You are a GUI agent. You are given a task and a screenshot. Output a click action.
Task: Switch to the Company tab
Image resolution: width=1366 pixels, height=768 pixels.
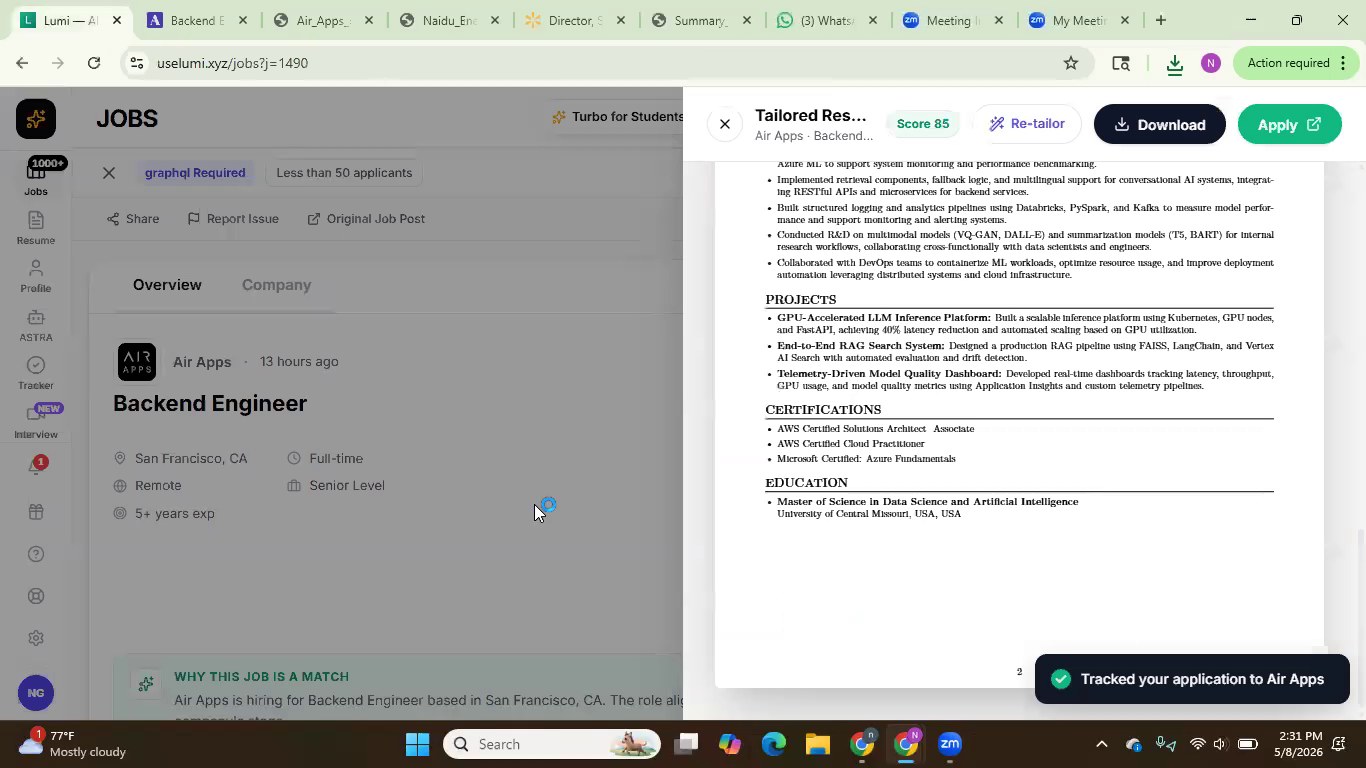(x=276, y=285)
